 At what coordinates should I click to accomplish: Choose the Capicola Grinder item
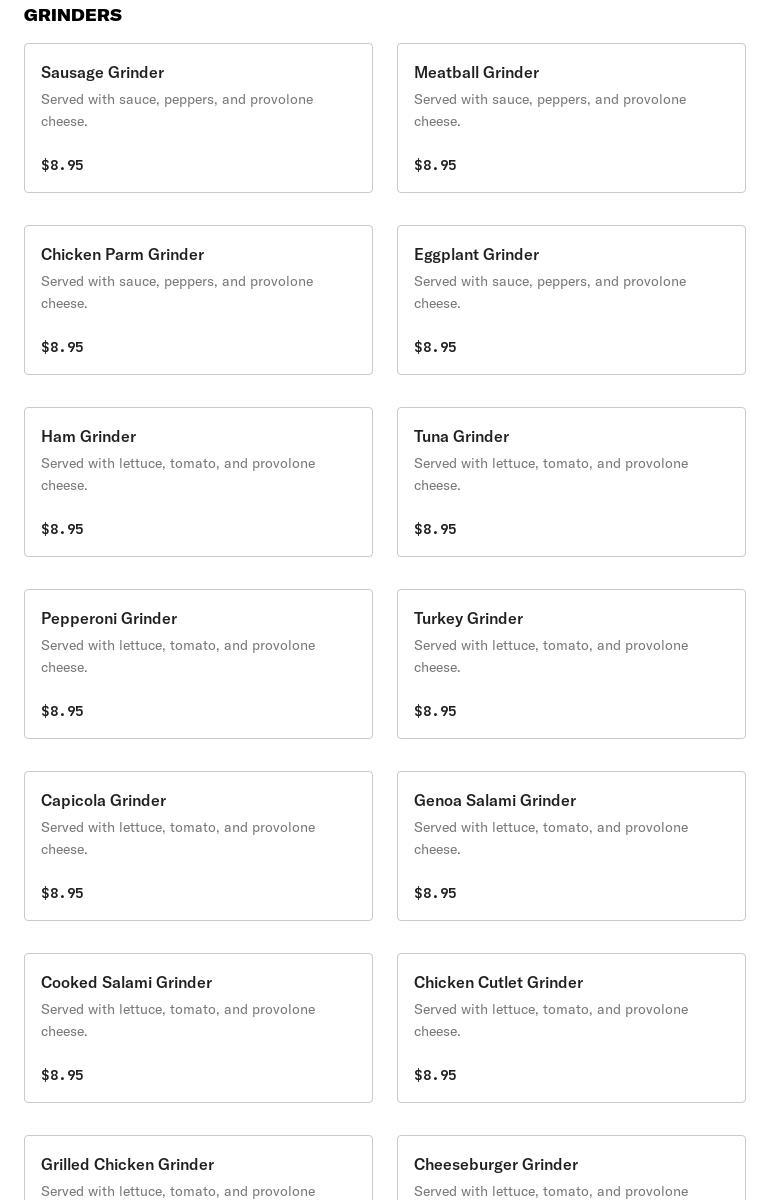pyautogui.click(x=198, y=846)
